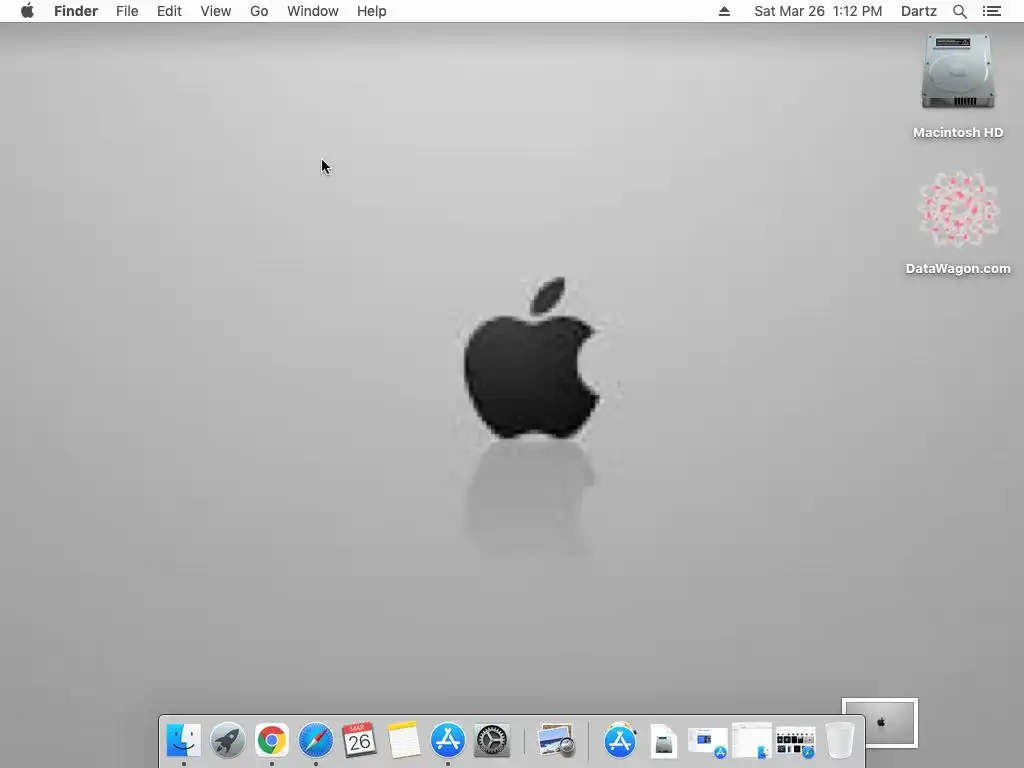Open the running App Store in the Dock

tap(447, 741)
